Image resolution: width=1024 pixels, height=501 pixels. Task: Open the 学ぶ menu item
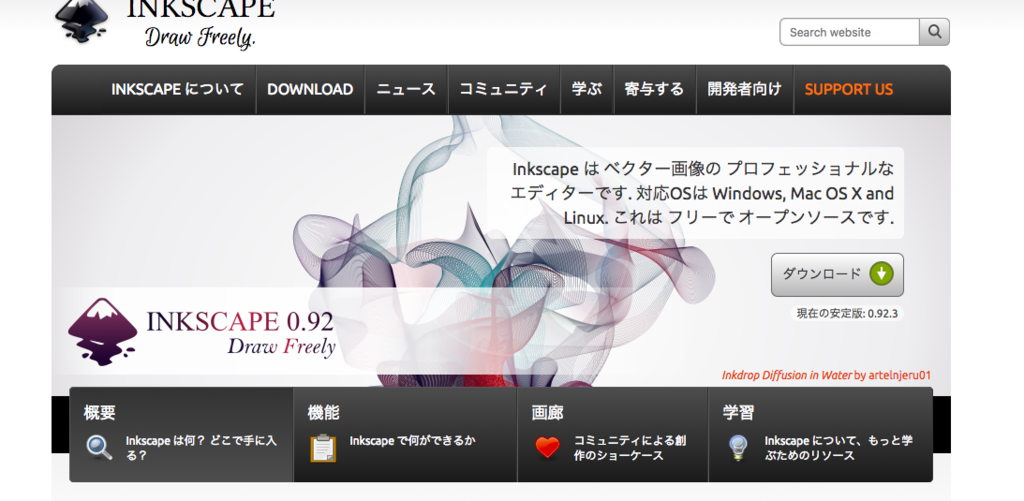586,89
